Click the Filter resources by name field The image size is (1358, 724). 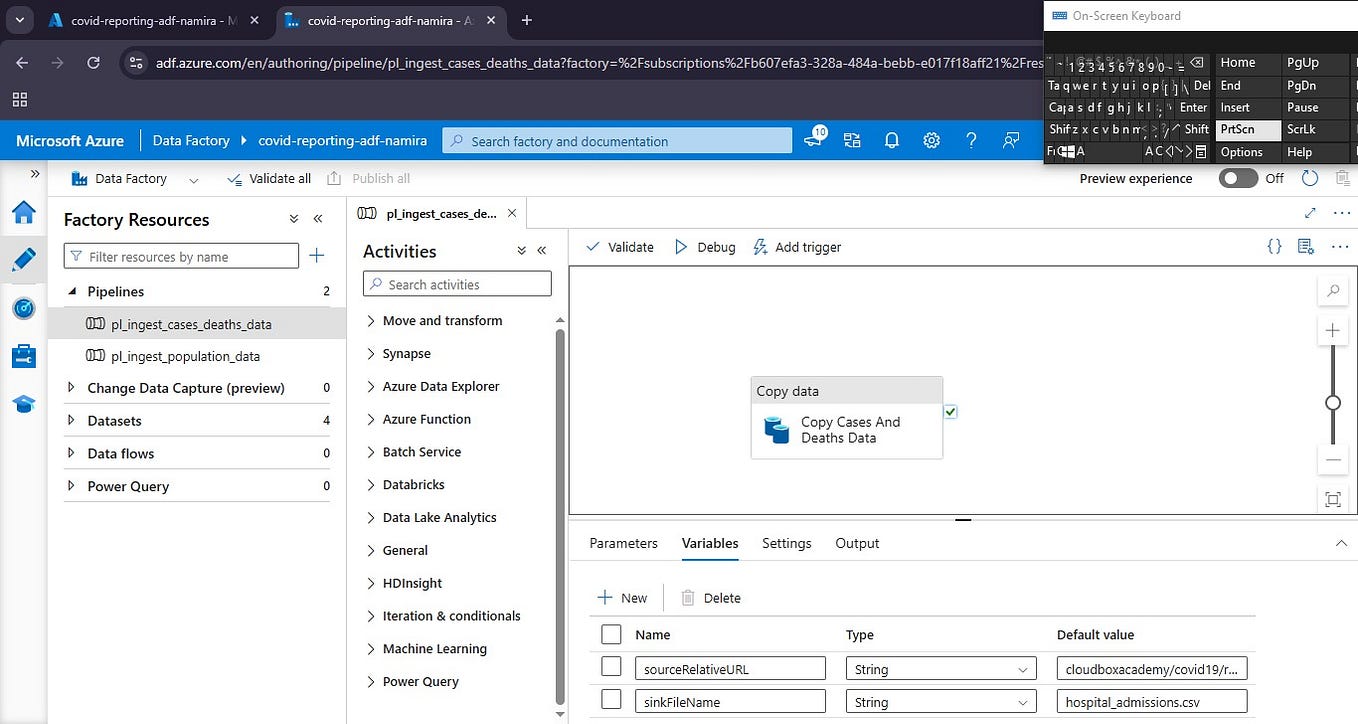(x=180, y=255)
